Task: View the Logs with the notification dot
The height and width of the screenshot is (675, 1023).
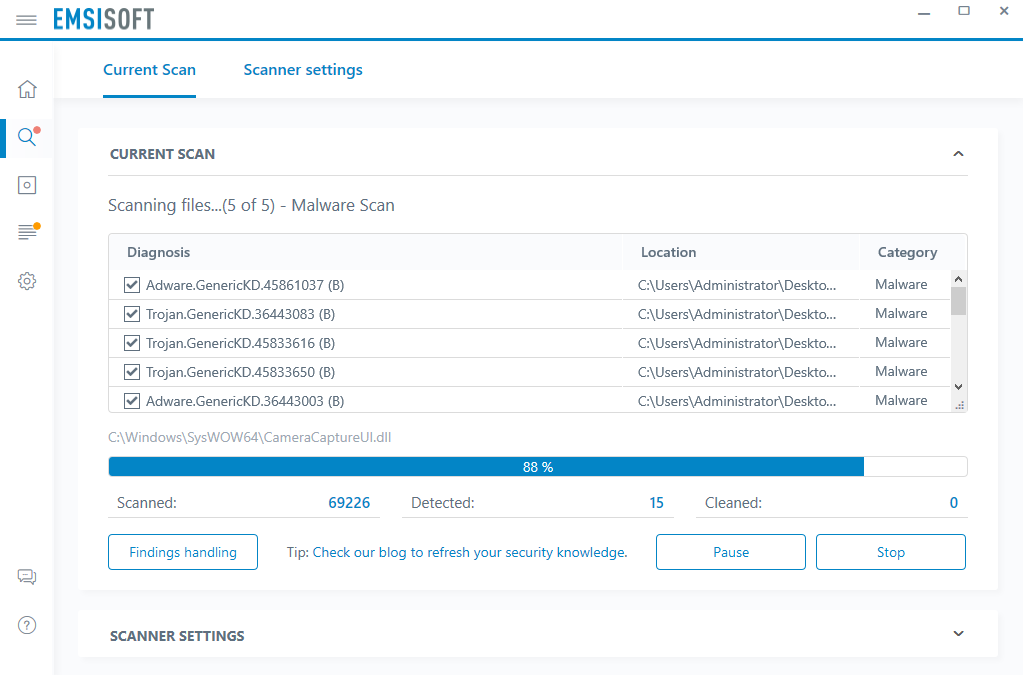Action: point(27,231)
